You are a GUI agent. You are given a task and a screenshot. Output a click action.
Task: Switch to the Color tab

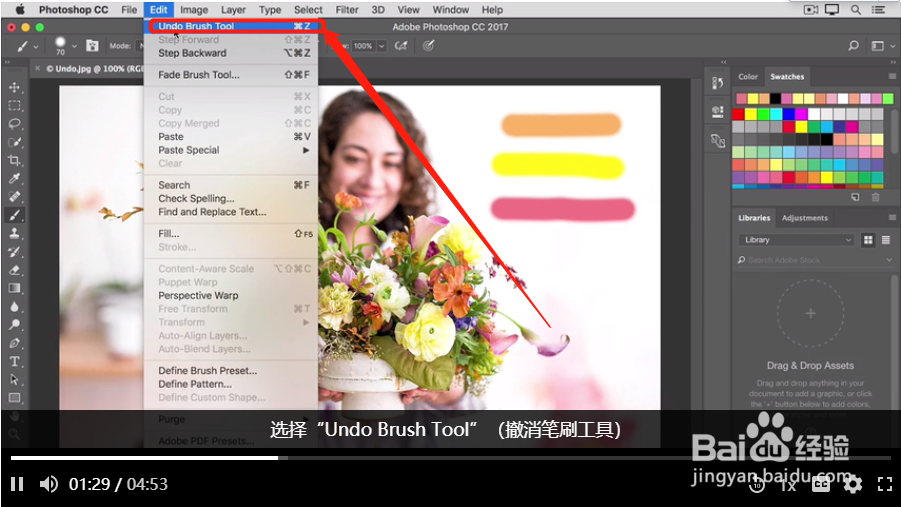tap(748, 76)
